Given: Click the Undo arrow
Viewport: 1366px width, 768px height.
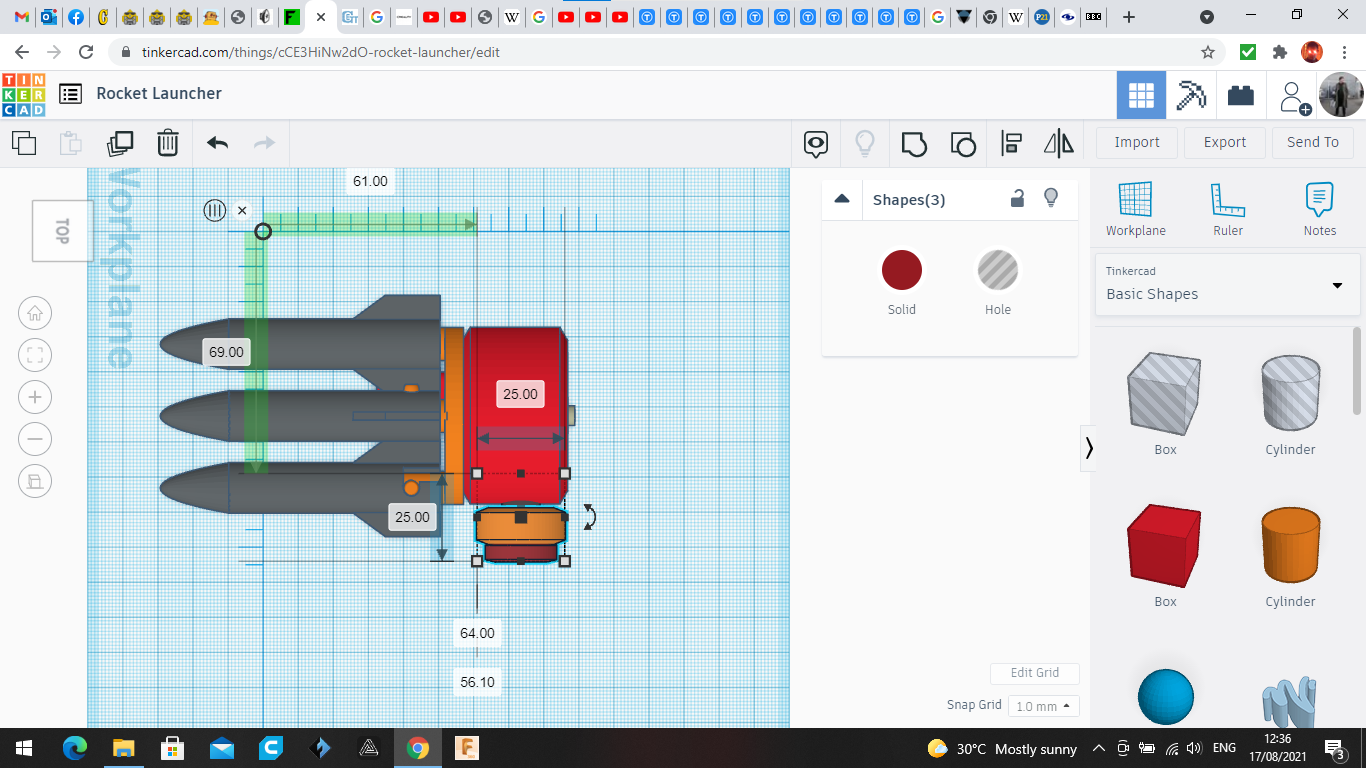Looking at the screenshot, I should click(x=217, y=143).
